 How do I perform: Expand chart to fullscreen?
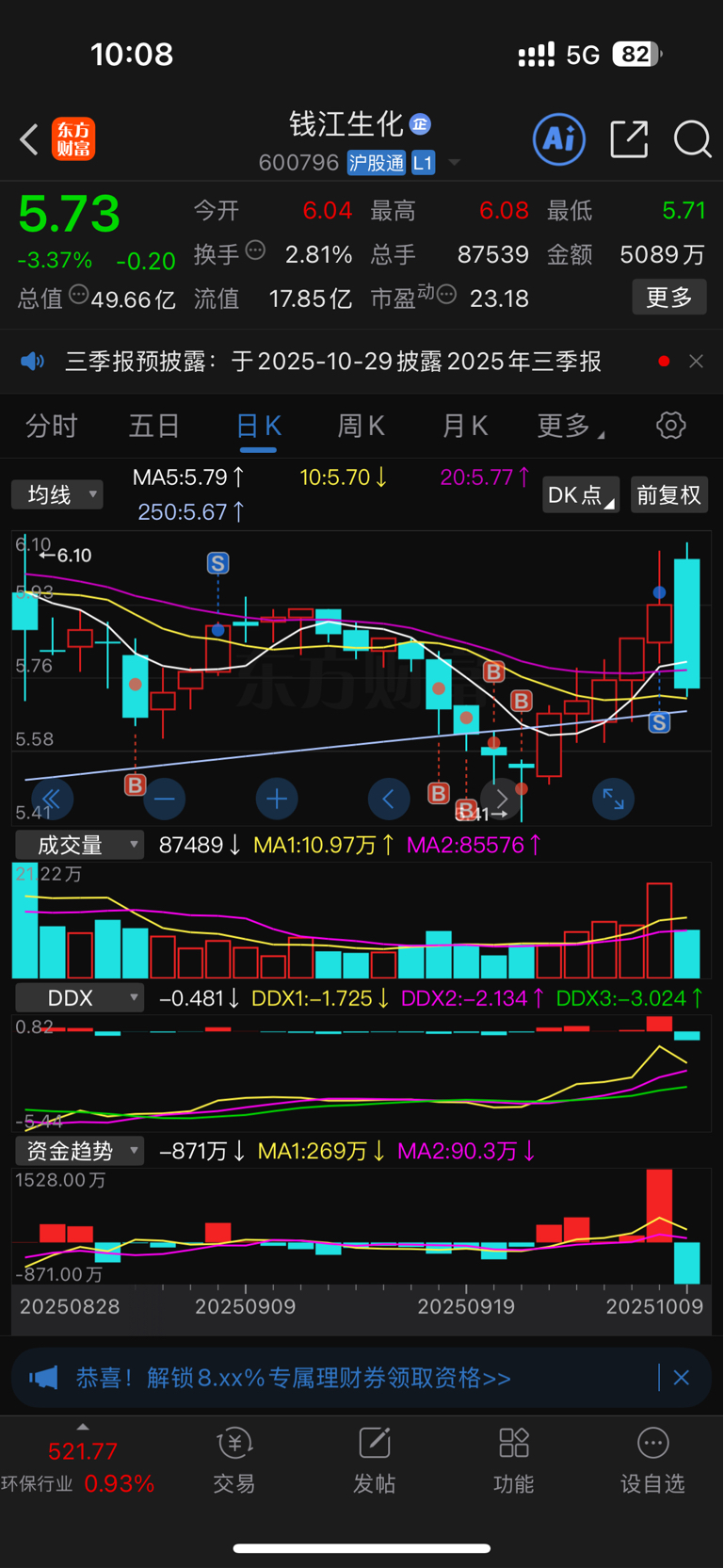pos(613,800)
